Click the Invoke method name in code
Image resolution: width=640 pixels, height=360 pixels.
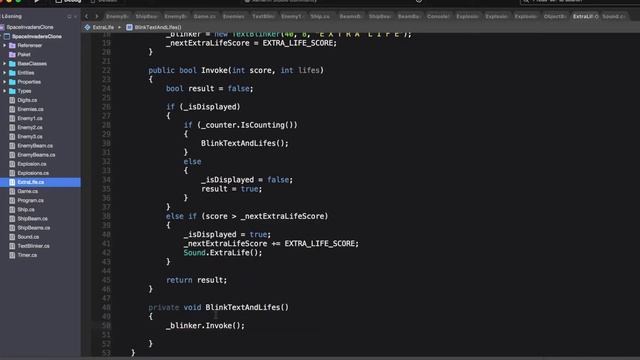click(214, 70)
